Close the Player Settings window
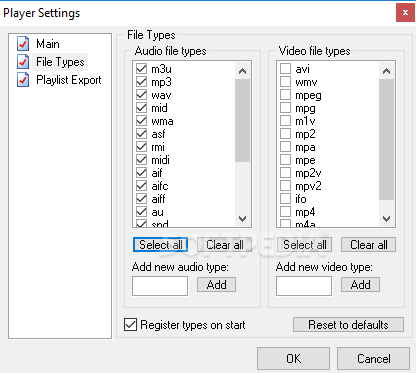This screenshot has width=416, height=373. [405, 13]
